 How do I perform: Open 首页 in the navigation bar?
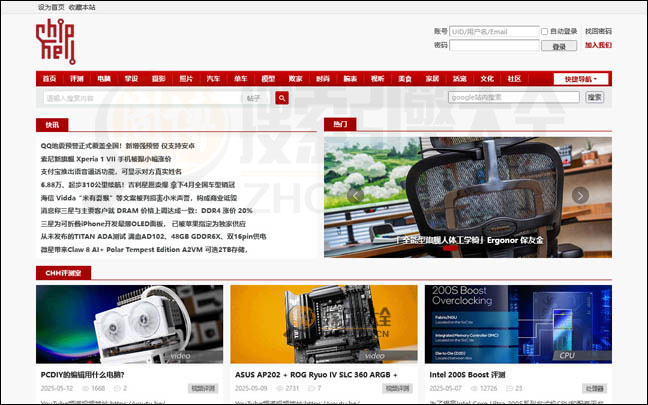coord(49,79)
